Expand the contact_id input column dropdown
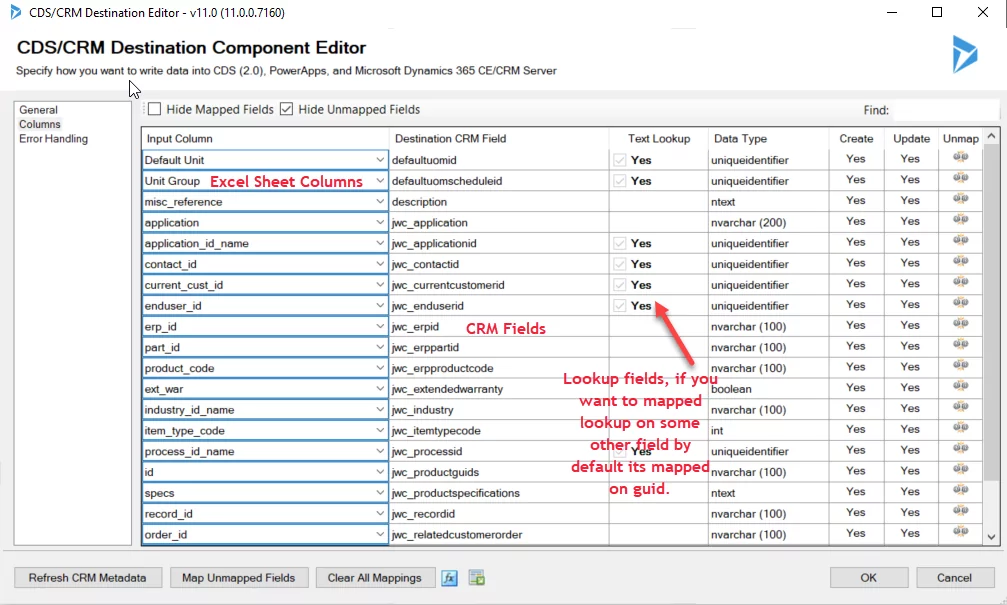Image resolution: width=1007 pixels, height=605 pixels. point(380,264)
